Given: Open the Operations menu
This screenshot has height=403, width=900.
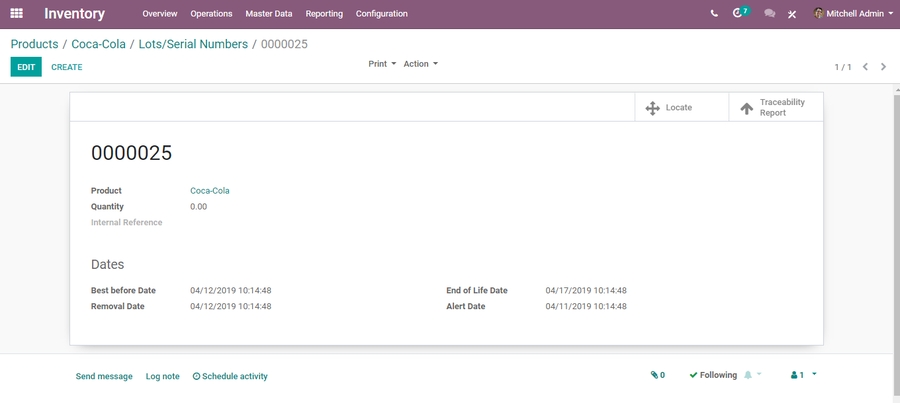Looking at the screenshot, I should (x=211, y=14).
